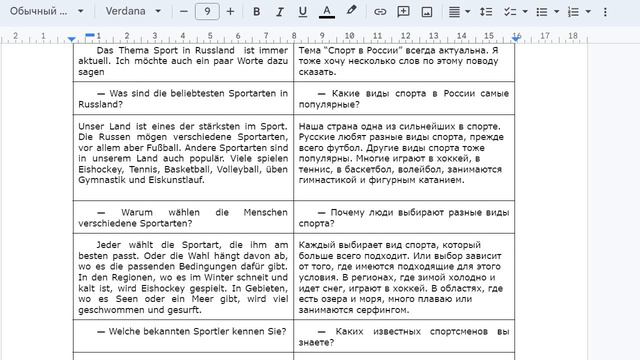This screenshot has width=640, height=360.
Task: Click the bulleted list icon
Action: point(542,11)
